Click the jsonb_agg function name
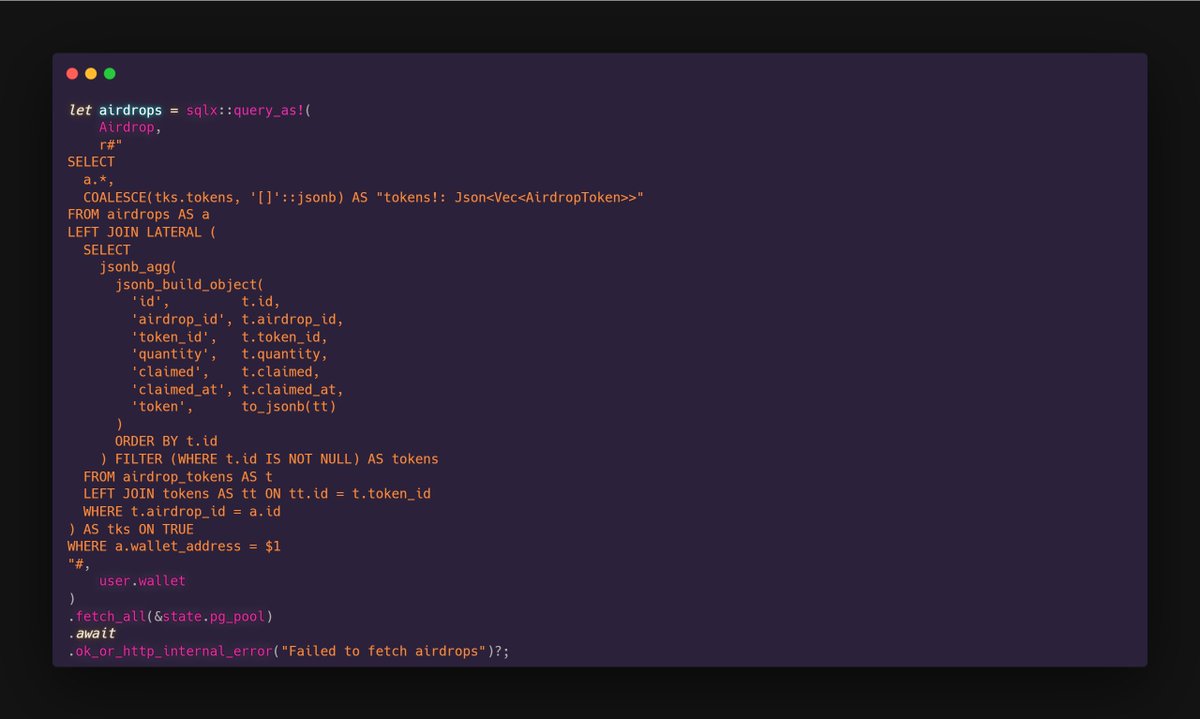This screenshot has height=719, width=1200. (x=131, y=266)
